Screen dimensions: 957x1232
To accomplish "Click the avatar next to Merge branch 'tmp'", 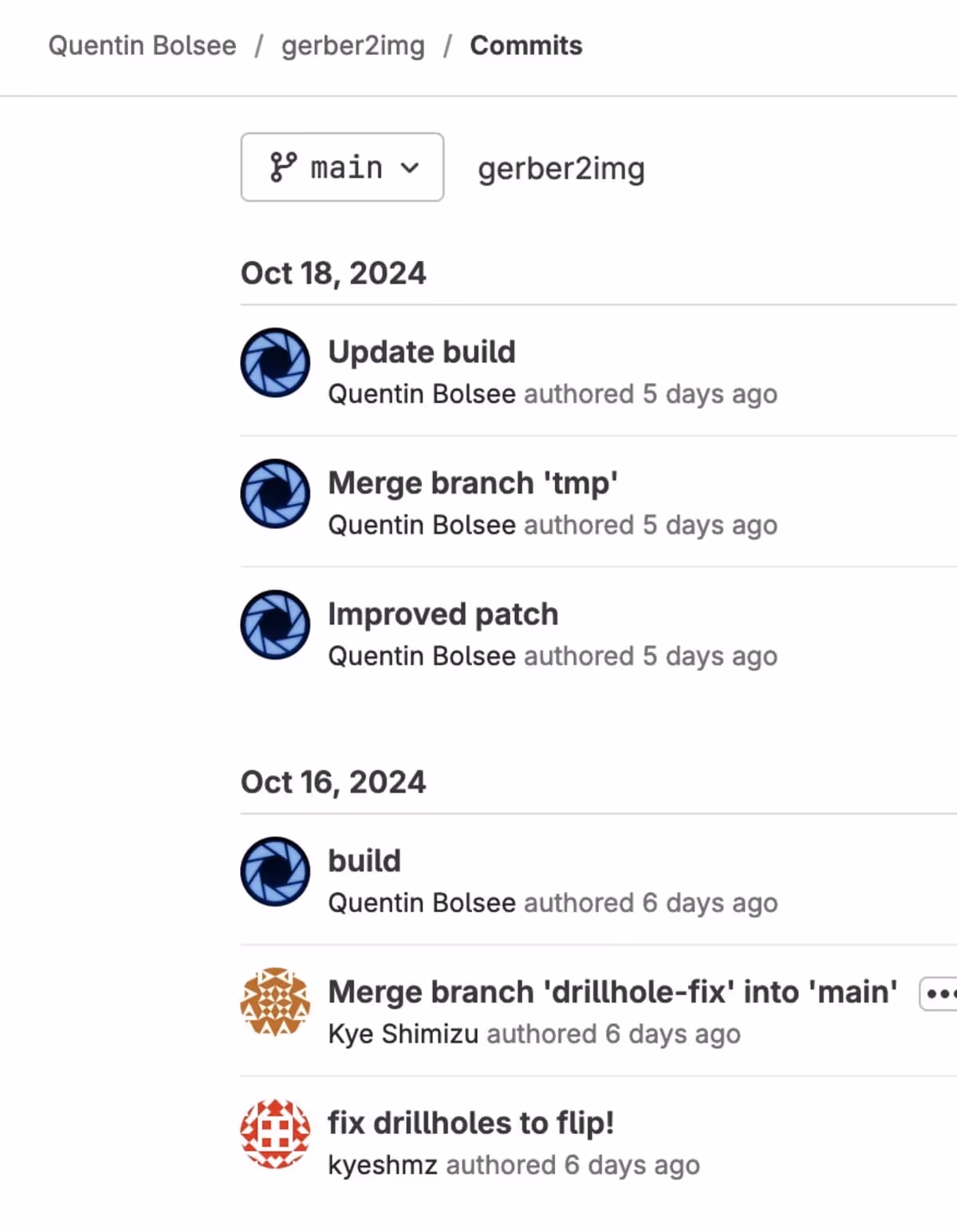I will [x=275, y=494].
